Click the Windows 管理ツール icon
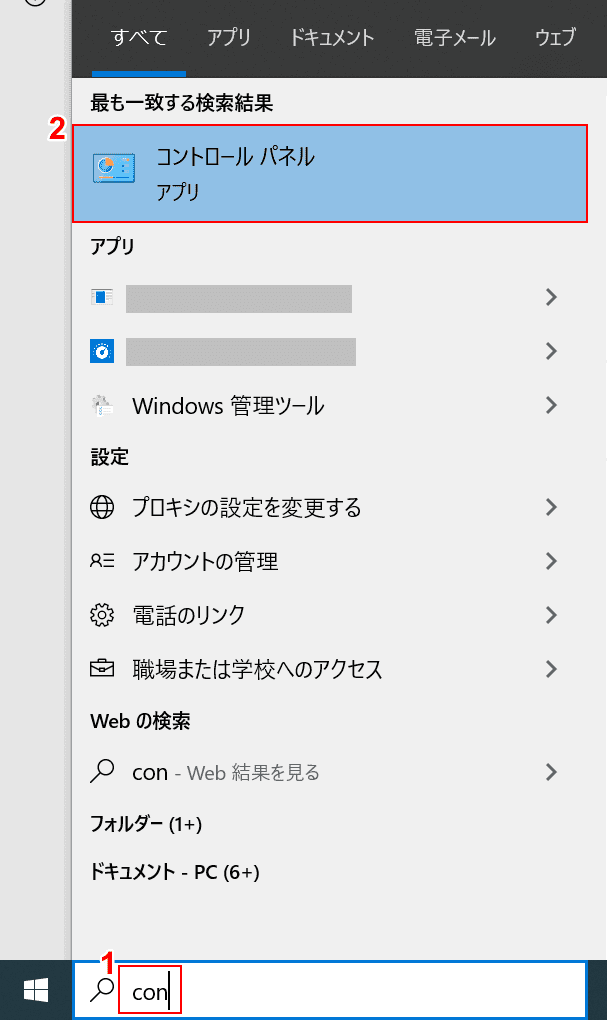This screenshot has width=607, height=1020. click(x=102, y=405)
